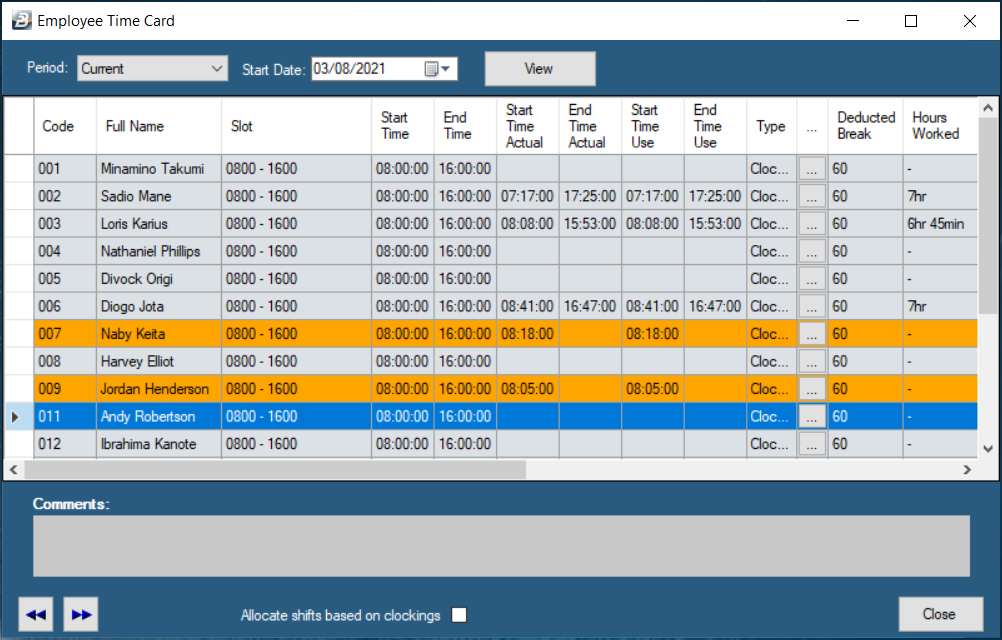Click ellipsis button for Diogo Jota row
Viewport: 1002px width, 640px height.
click(812, 307)
